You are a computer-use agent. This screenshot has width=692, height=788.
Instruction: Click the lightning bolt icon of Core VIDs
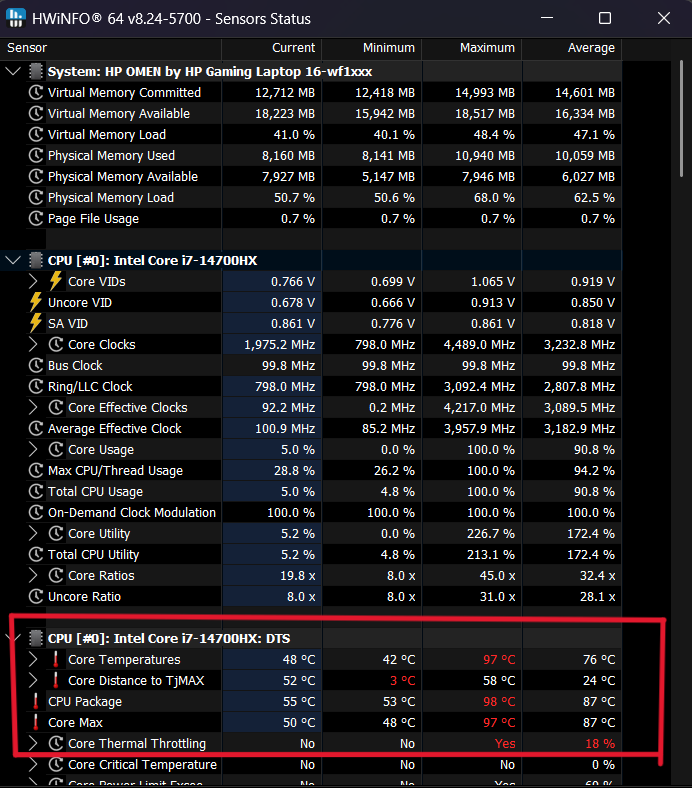[56, 281]
